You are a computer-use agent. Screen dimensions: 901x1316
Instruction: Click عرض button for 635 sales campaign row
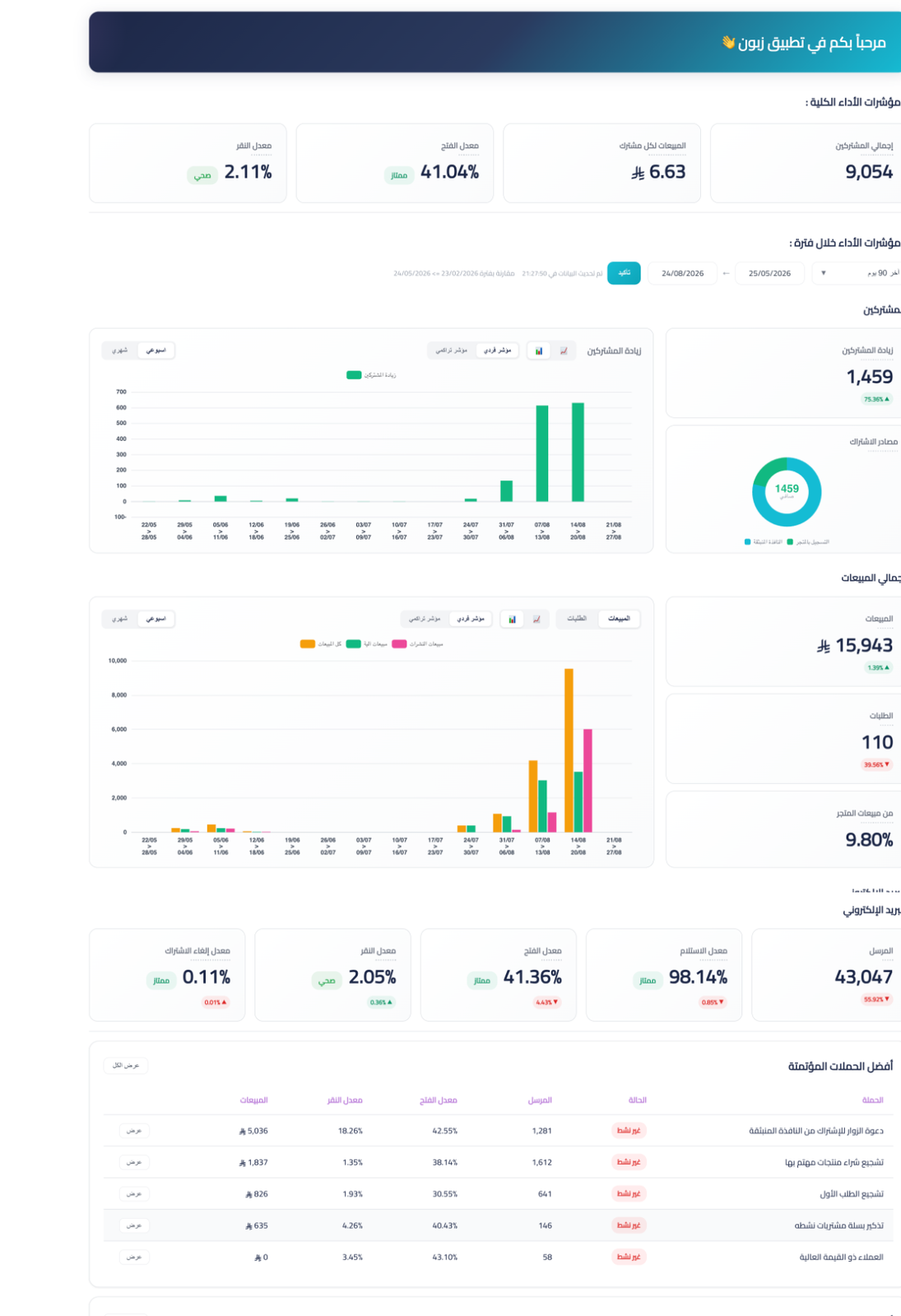point(134,1226)
